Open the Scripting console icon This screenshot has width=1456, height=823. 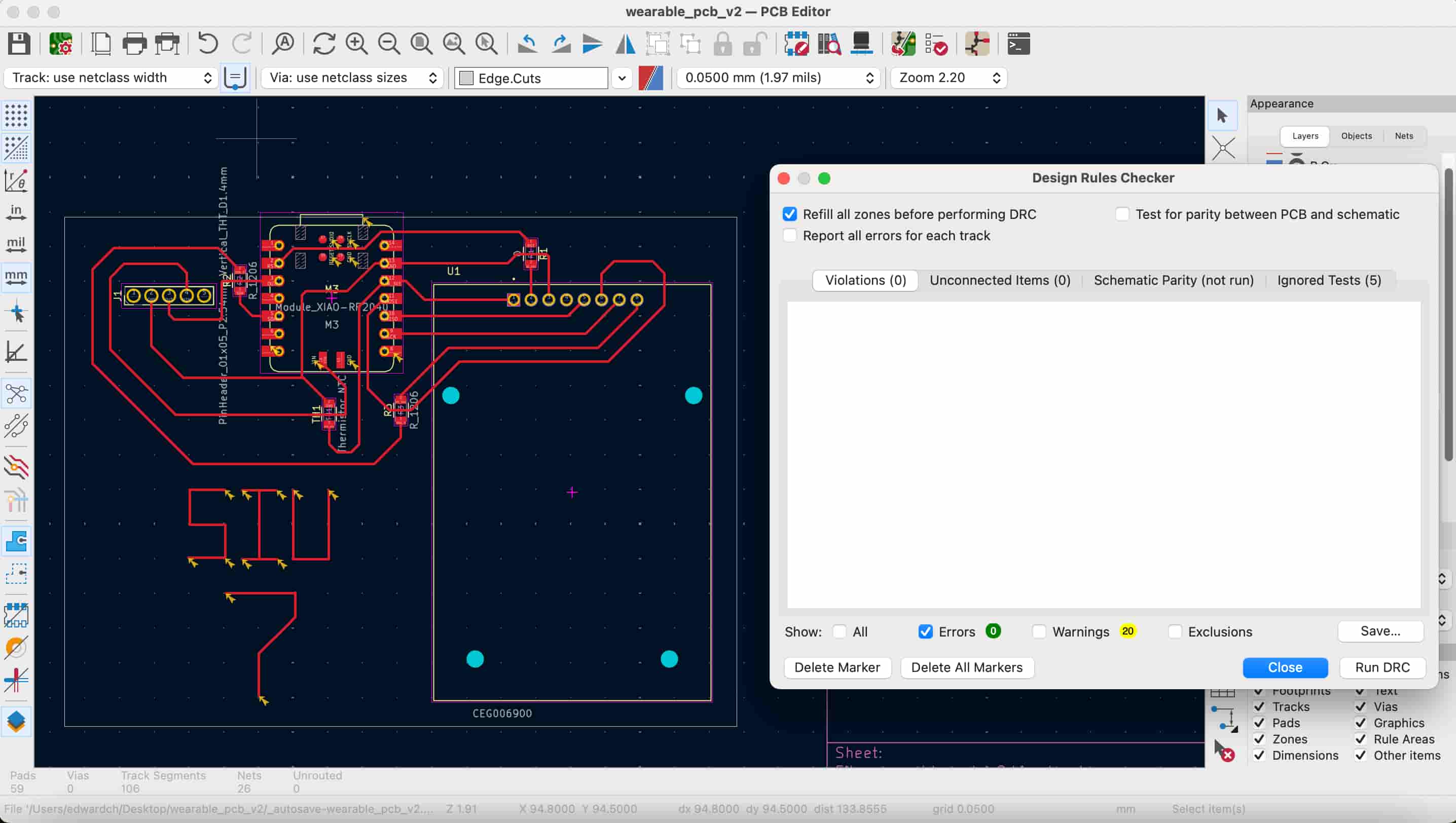[x=1018, y=44]
